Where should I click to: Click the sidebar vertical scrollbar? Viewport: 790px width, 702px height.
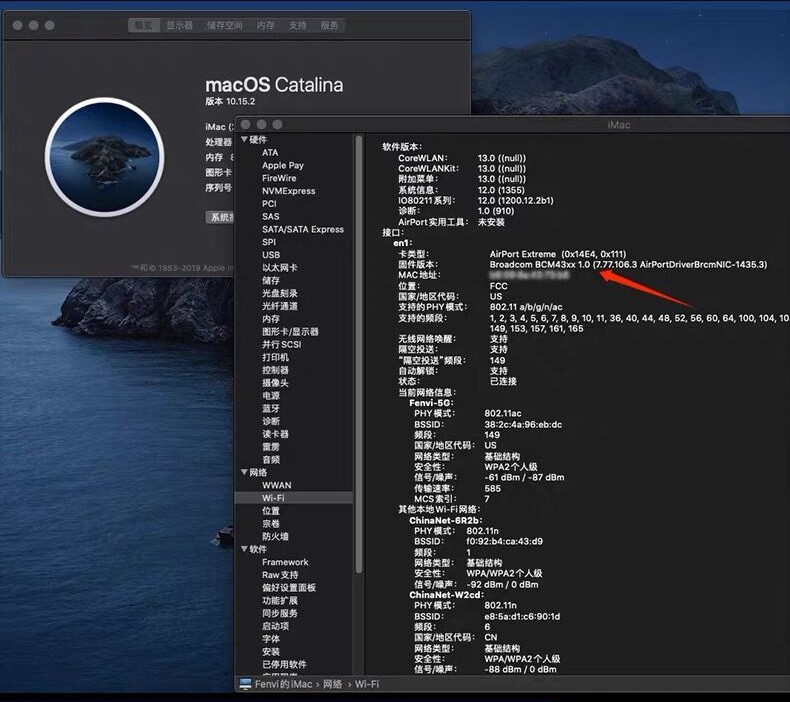(x=359, y=353)
